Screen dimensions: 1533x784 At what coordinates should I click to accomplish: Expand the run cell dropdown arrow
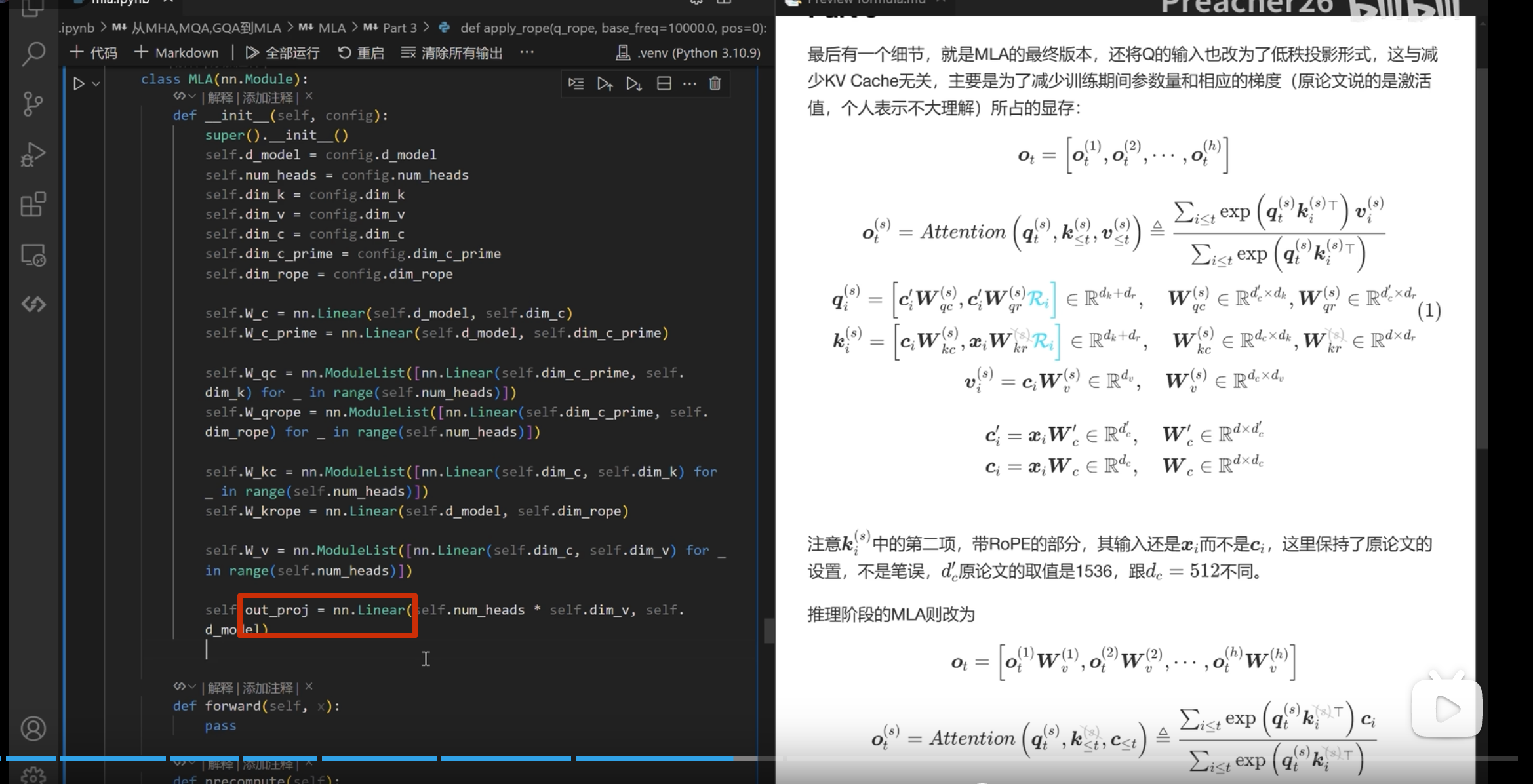coord(96,84)
